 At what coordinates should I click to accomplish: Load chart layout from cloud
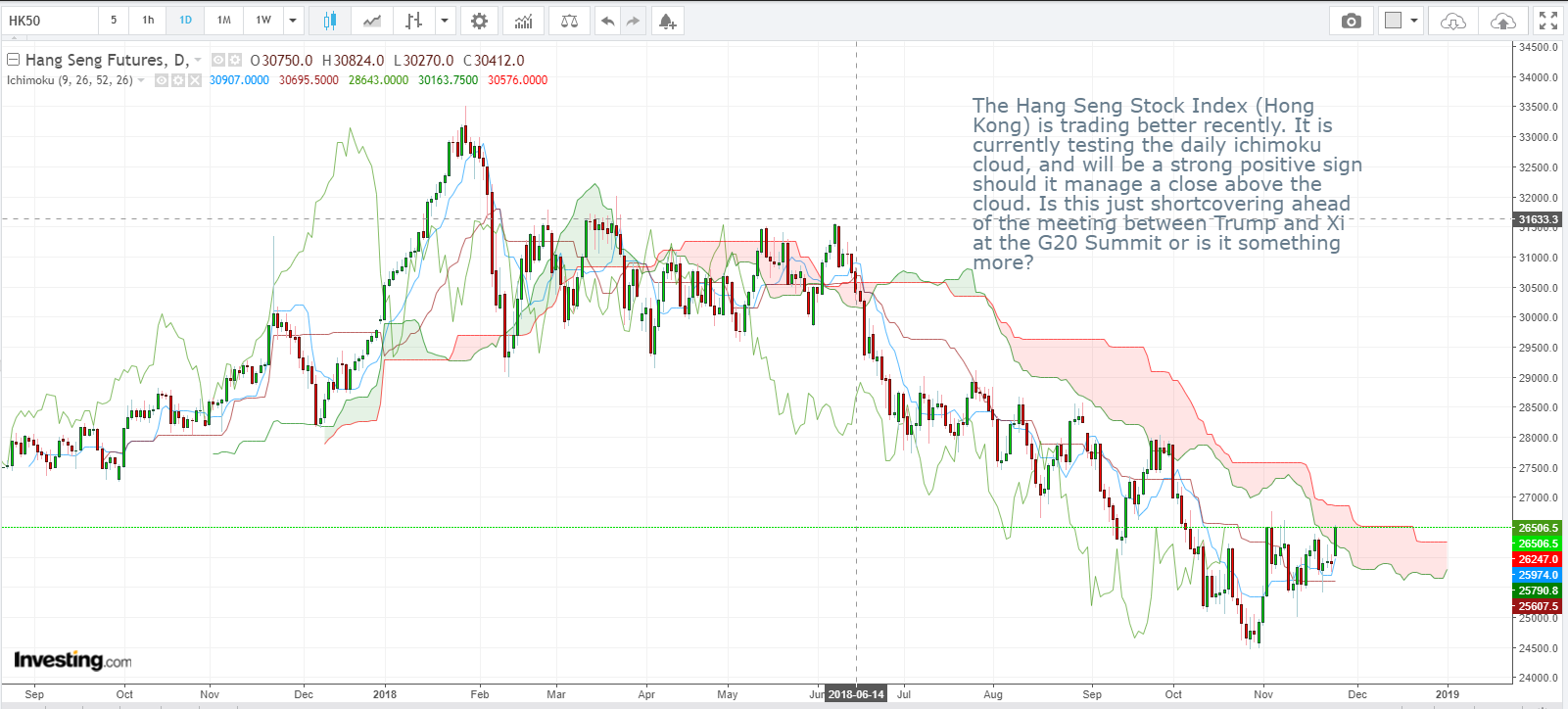[1453, 21]
